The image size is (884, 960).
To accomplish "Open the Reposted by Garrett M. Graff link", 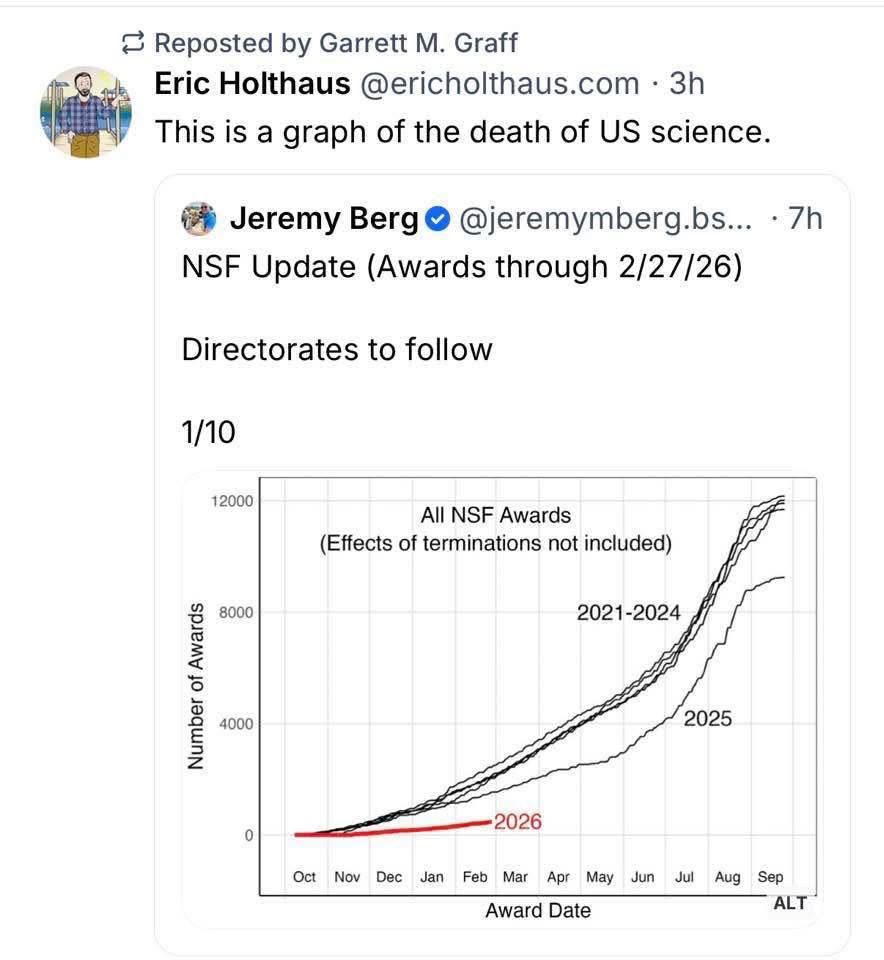I will (336, 43).
